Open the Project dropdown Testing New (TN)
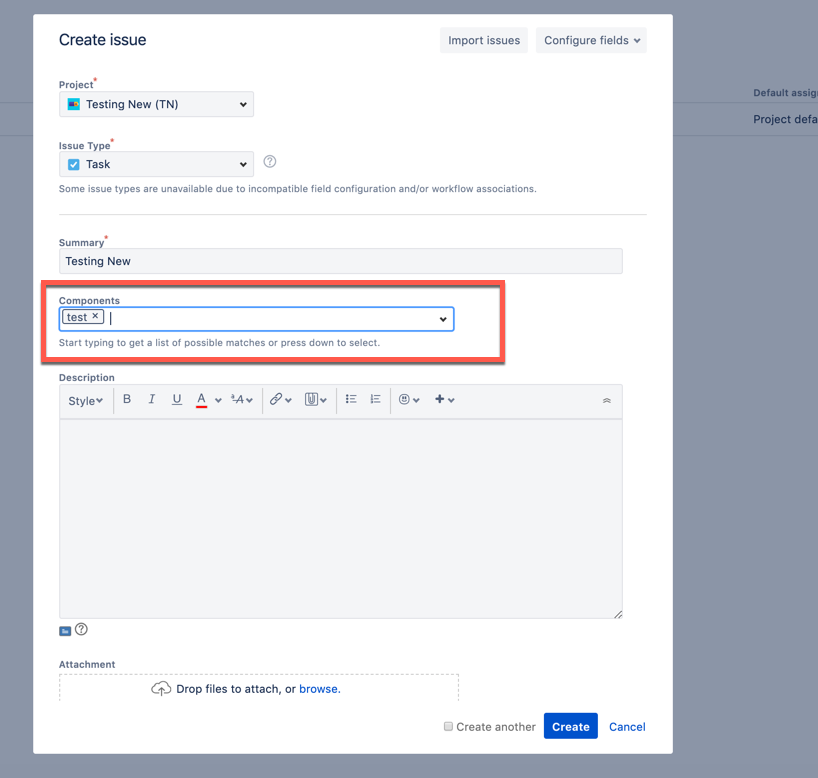 pos(157,104)
